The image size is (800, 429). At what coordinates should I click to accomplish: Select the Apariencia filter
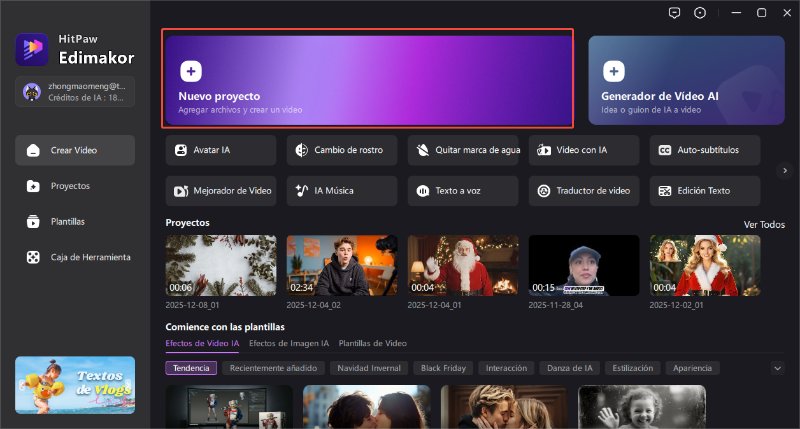pos(692,368)
